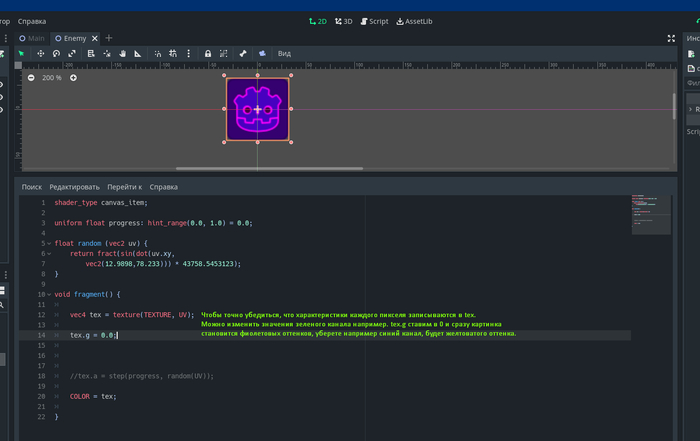Click the distraction-free mode expand icon
The width and height of the screenshot is (700, 441).
[x=671, y=38]
